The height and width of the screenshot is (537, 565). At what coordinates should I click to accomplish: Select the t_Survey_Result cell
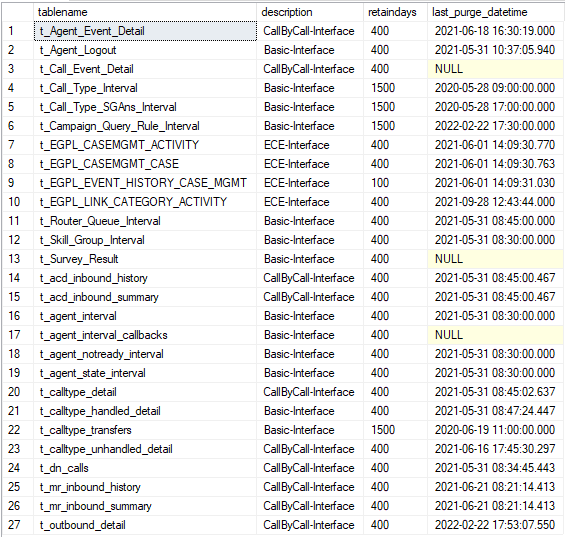click(x=145, y=259)
